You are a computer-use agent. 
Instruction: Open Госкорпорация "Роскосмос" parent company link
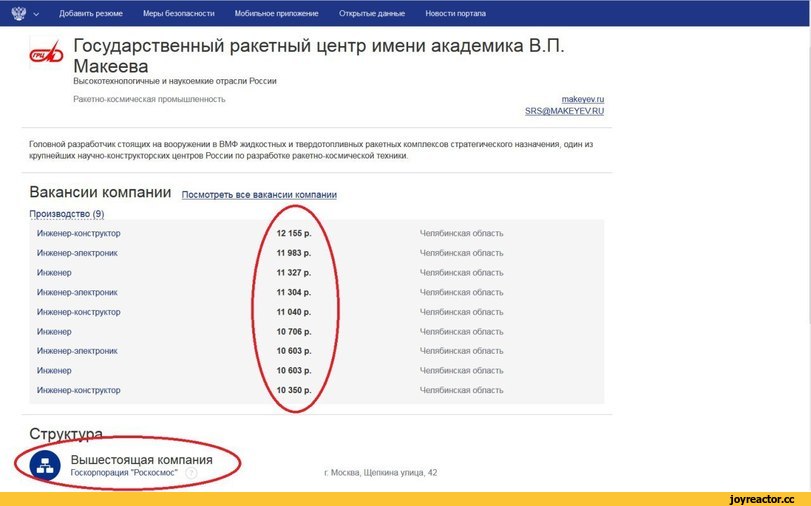(124, 472)
